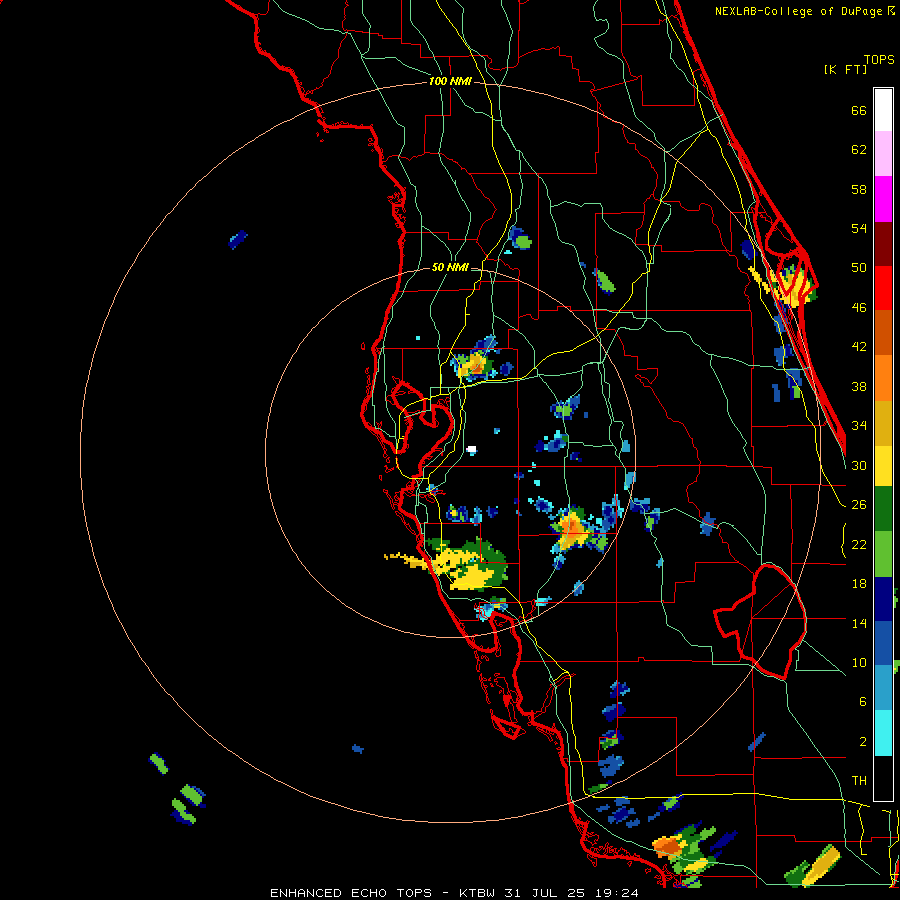
Task: Click the legend value 10
Action: click(x=859, y=662)
